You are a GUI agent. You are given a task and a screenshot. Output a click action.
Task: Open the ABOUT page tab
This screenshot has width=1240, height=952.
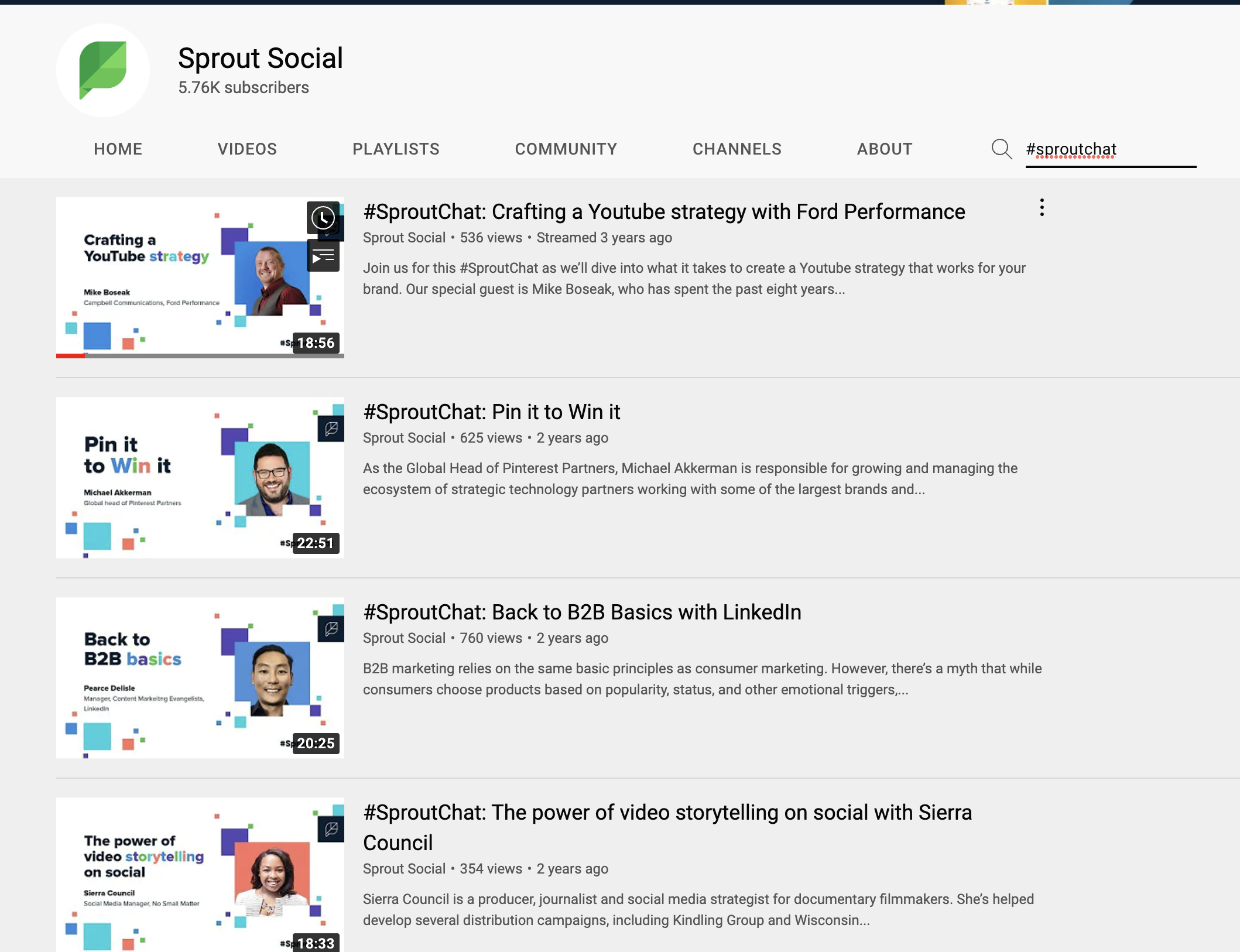(884, 148)
